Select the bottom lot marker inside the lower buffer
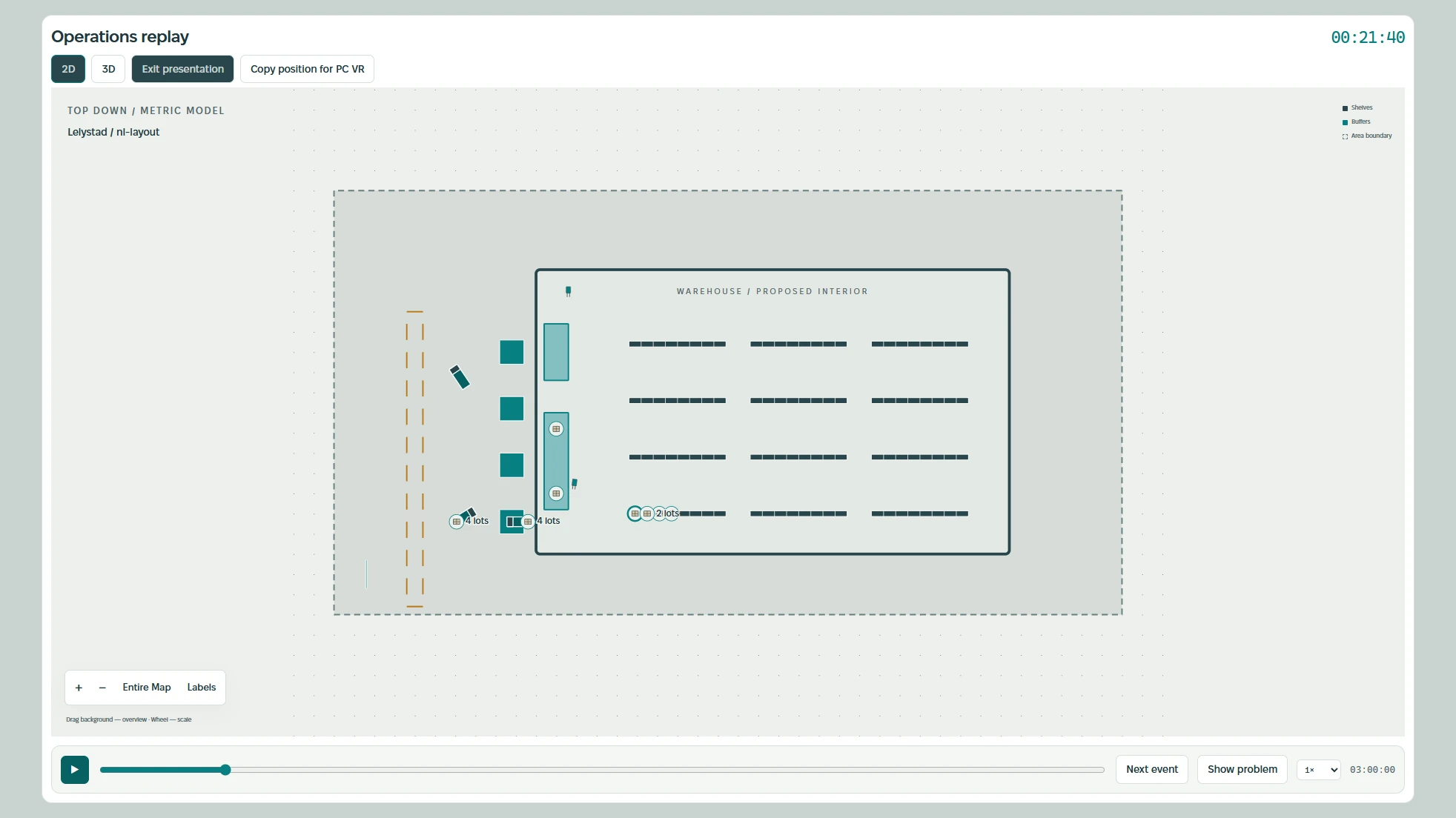 556,493
